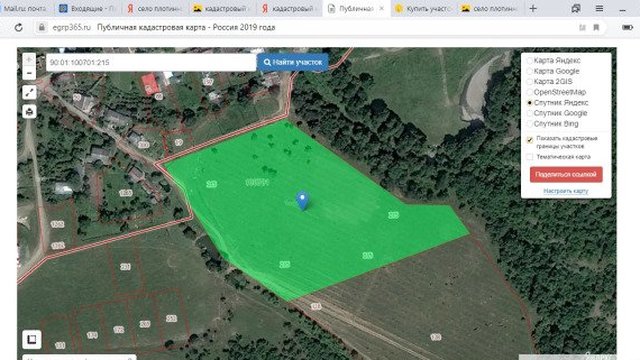
Task: Toggle fullscreen map view
Action: point(29,93)
